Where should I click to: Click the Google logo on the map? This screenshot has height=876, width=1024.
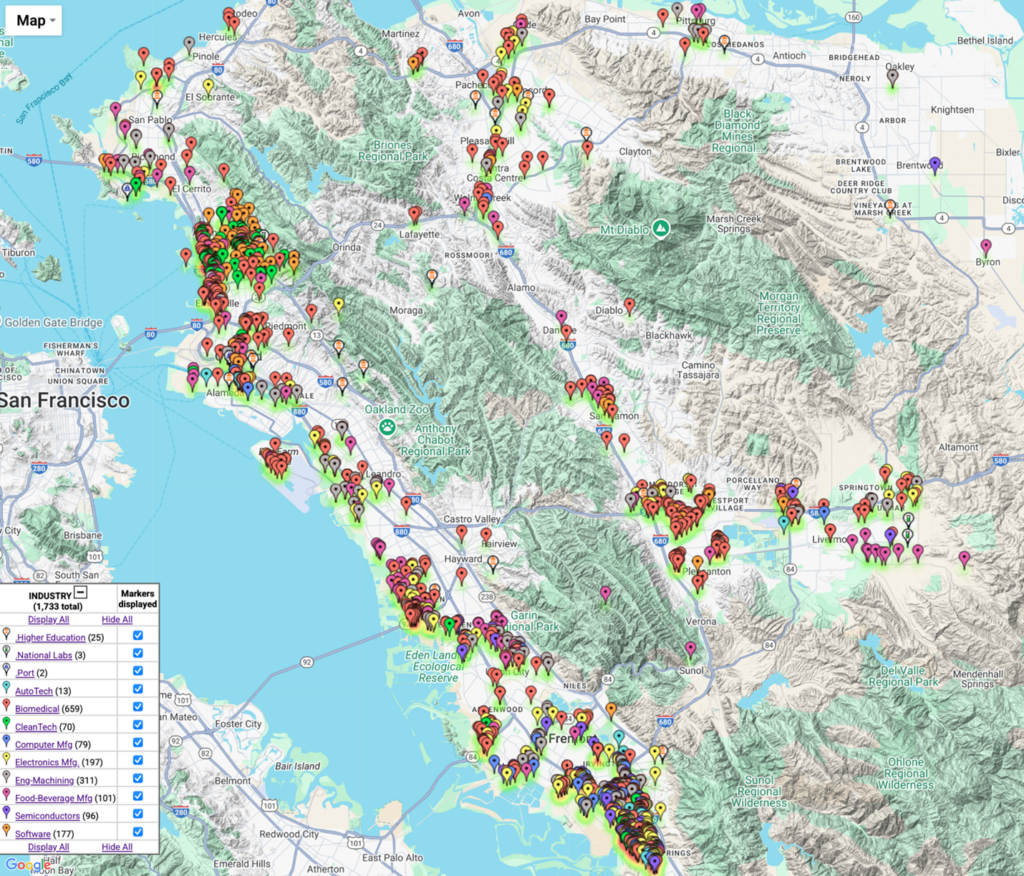28,865
